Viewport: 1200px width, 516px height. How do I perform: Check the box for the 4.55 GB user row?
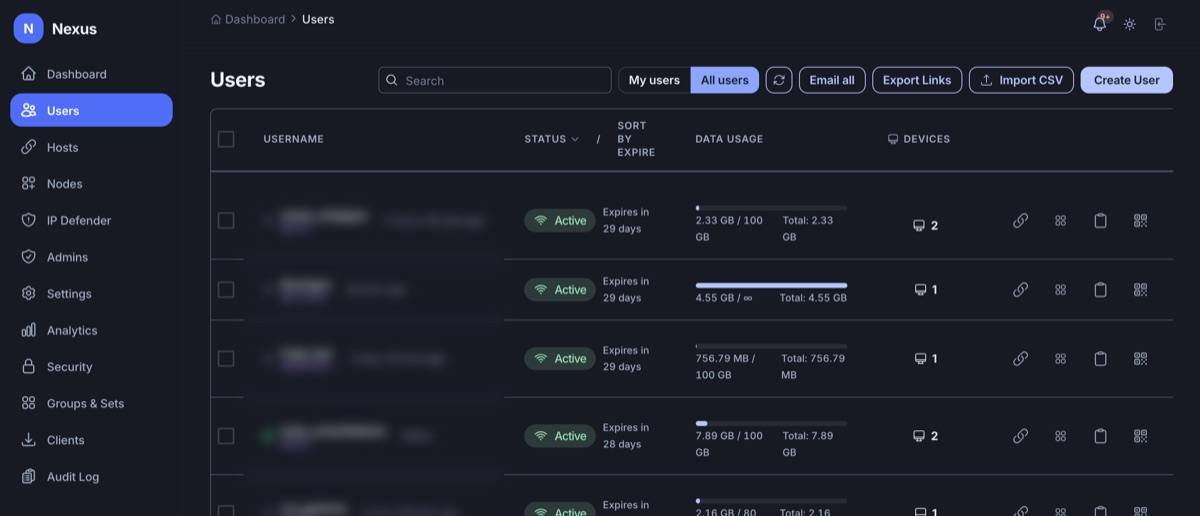pyautogui.click(x=226, y=289)
